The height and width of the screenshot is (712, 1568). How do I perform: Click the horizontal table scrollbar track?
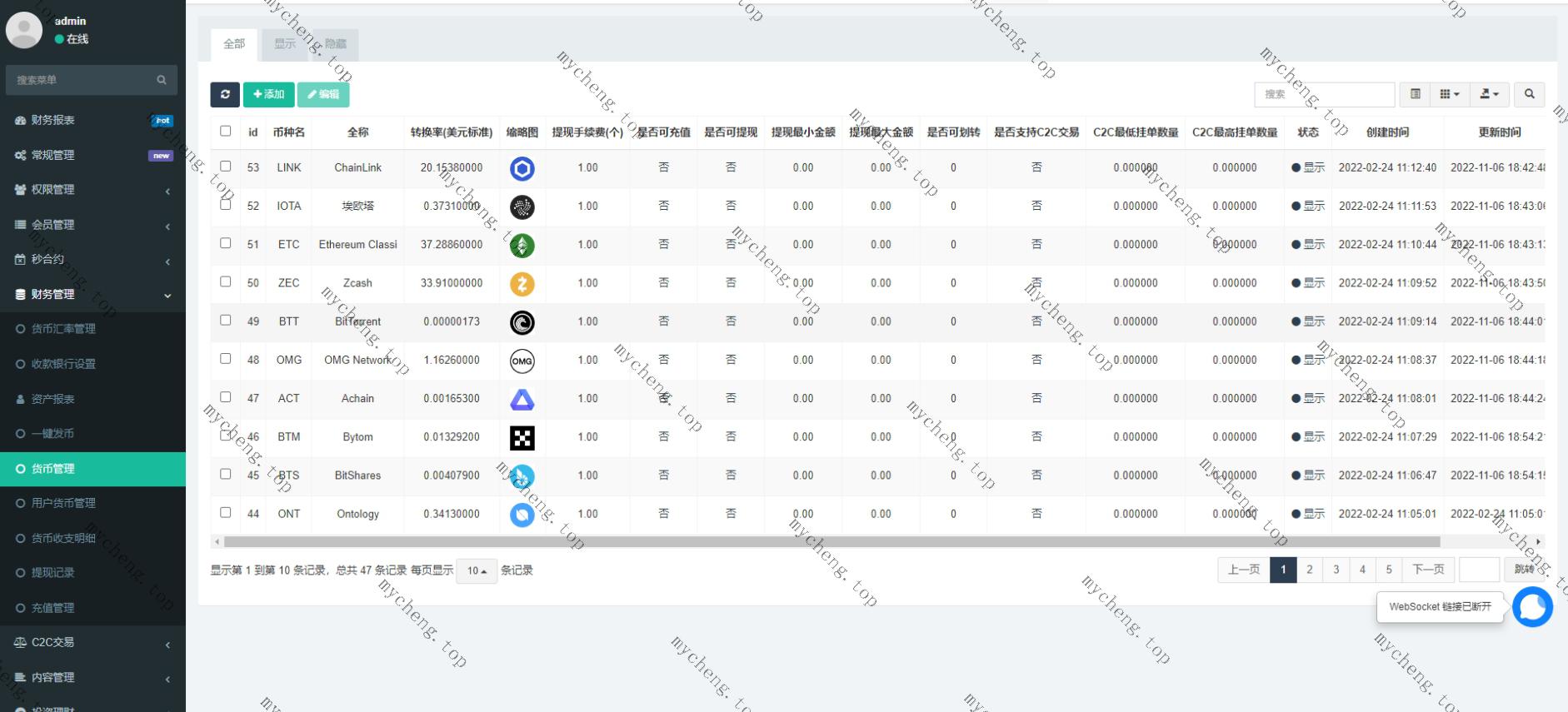(878, 542)
